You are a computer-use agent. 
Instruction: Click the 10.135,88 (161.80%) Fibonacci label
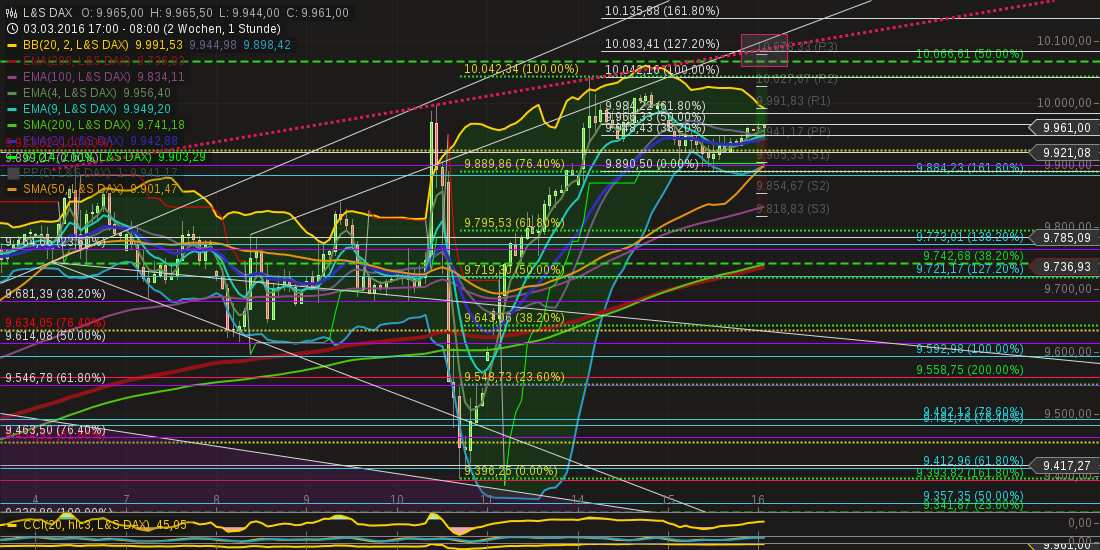point(662,11)
